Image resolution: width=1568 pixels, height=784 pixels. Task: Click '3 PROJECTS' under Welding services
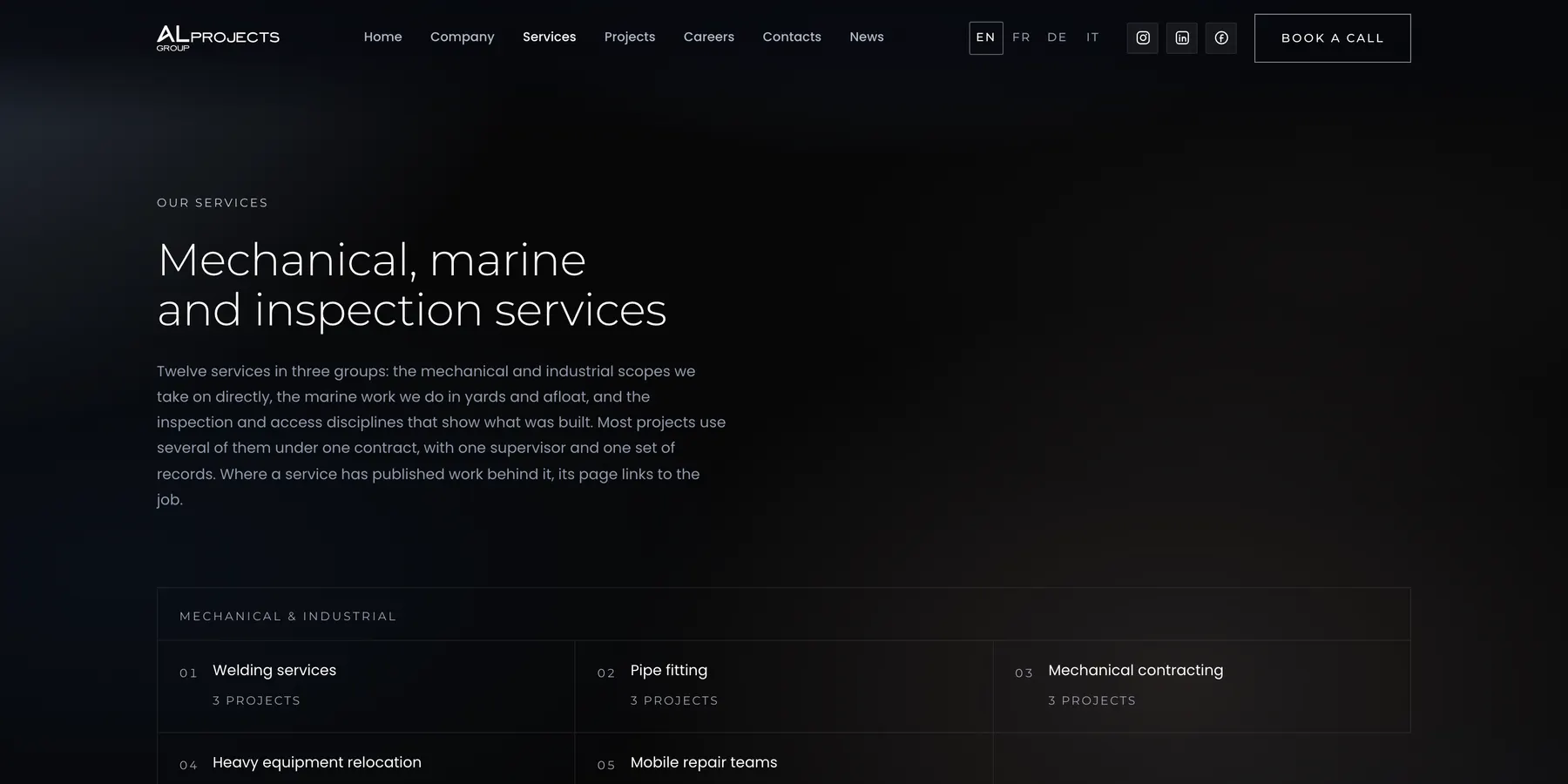click(x=256, y=700)
